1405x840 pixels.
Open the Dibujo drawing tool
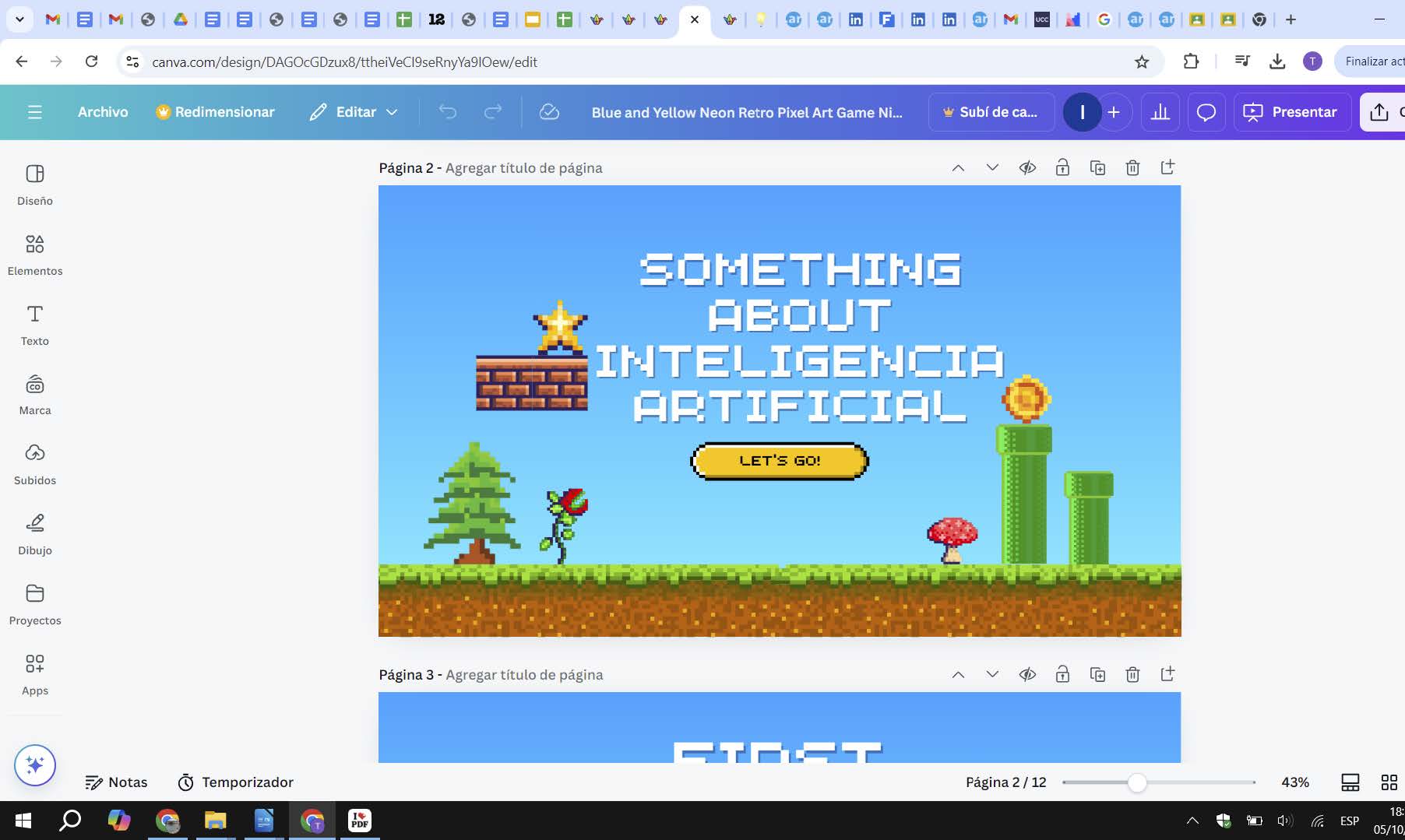(35, 534)
